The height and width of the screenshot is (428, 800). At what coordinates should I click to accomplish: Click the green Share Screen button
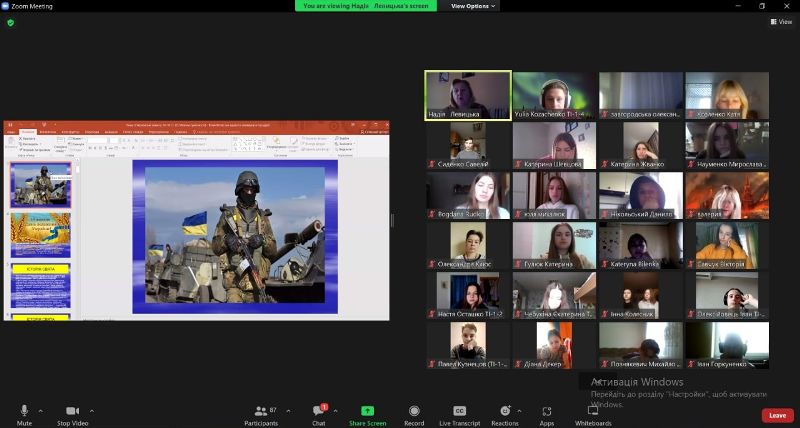[x=367, y=415]
